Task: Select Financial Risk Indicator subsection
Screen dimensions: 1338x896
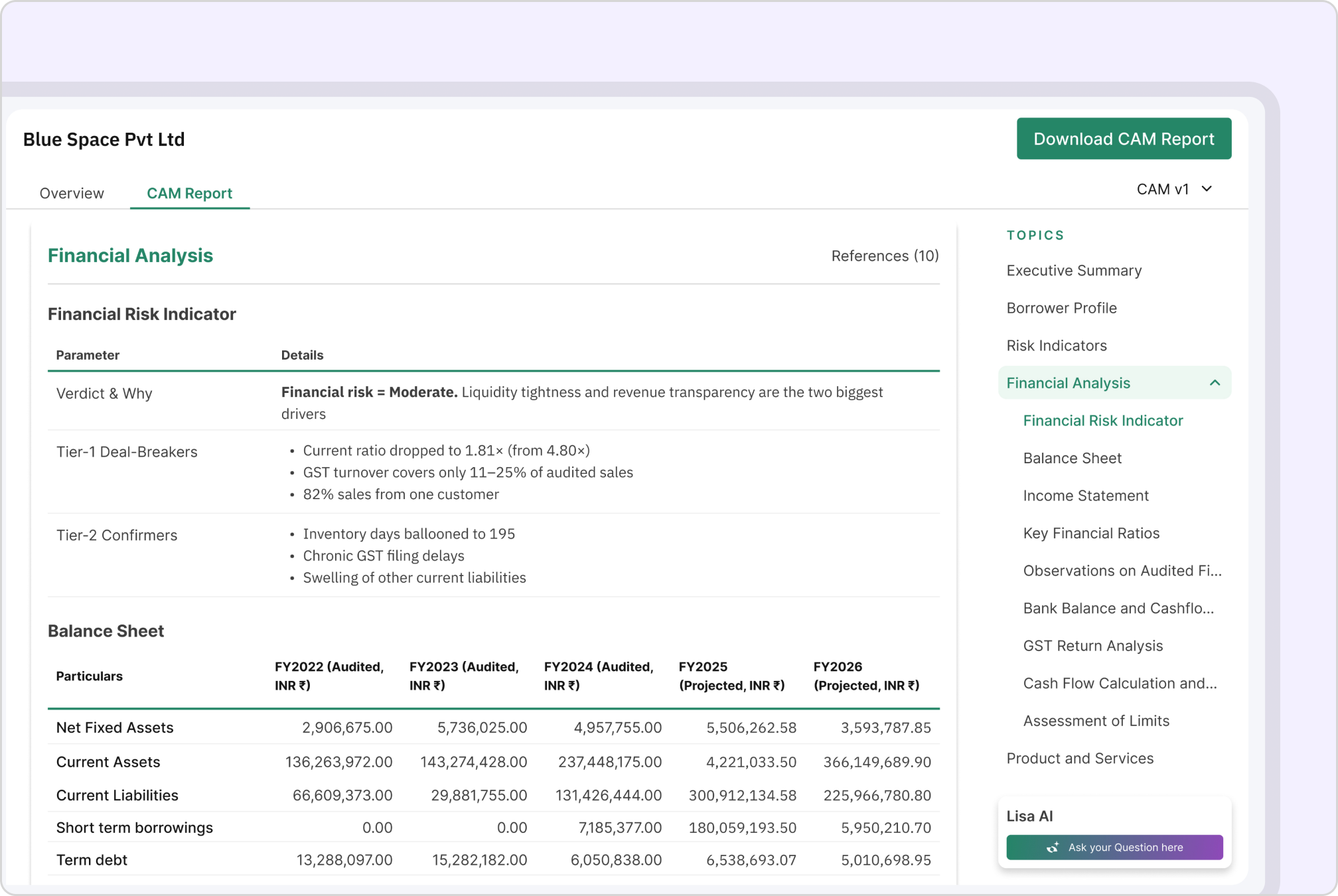Action: [1103, 420]
